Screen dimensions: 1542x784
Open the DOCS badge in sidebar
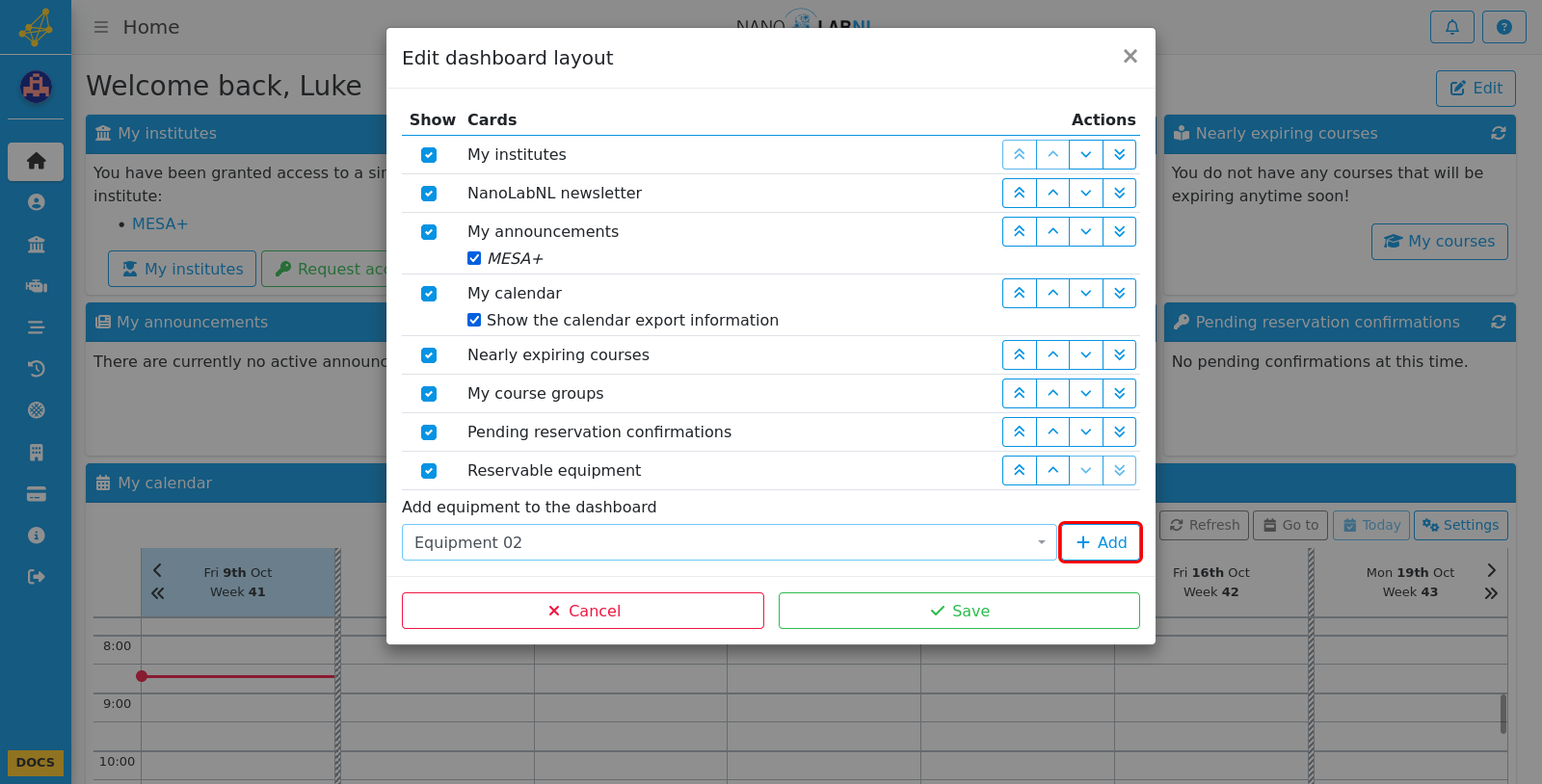36,762
